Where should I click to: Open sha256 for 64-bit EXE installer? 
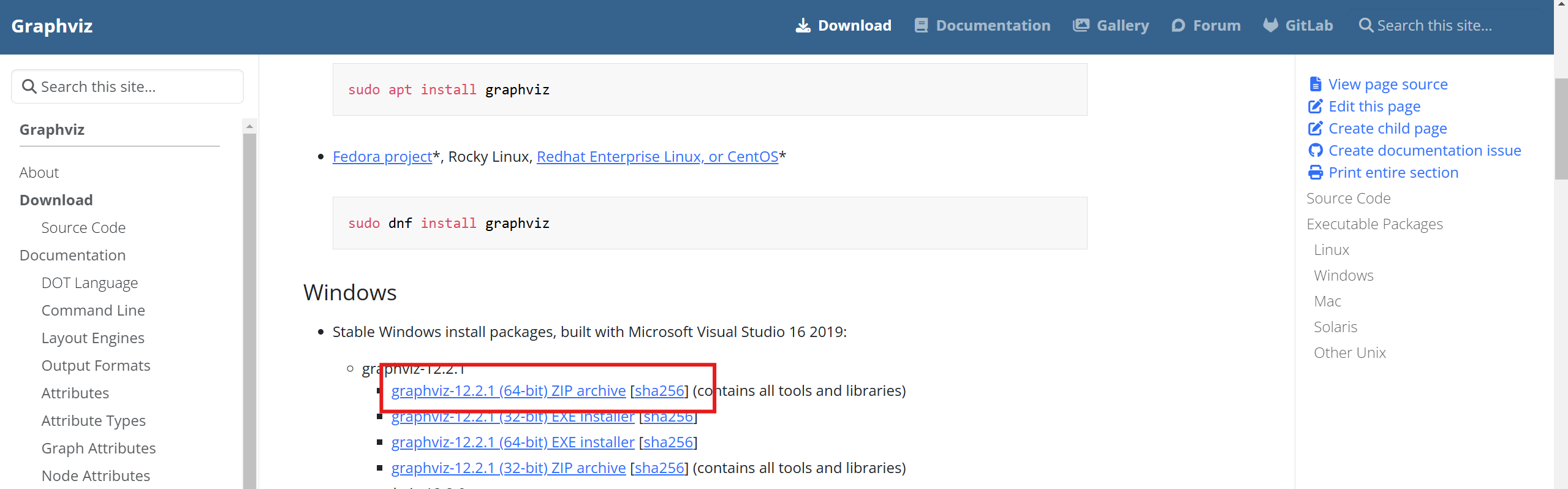[x=668, y=442]
